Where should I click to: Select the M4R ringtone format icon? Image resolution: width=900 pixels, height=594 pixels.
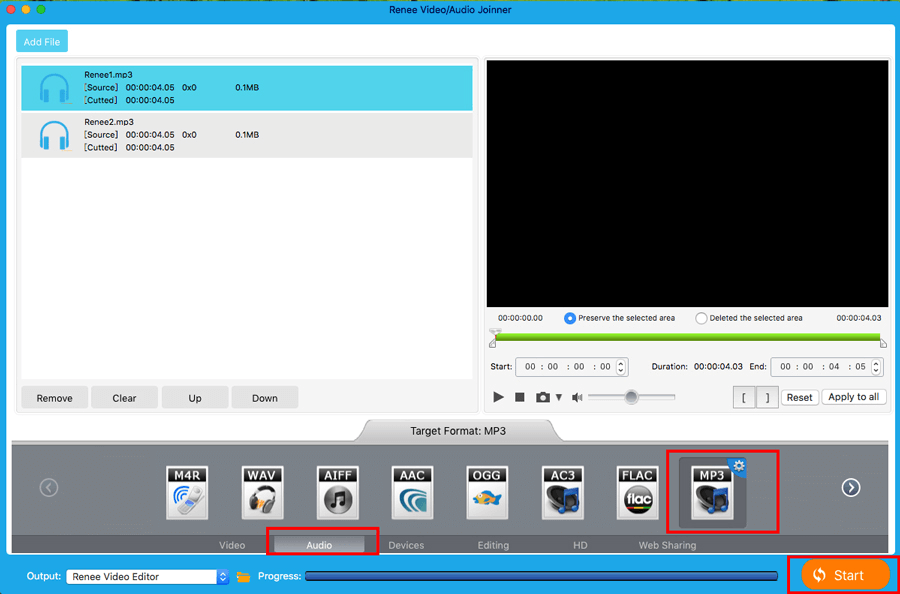click(187, 491)
